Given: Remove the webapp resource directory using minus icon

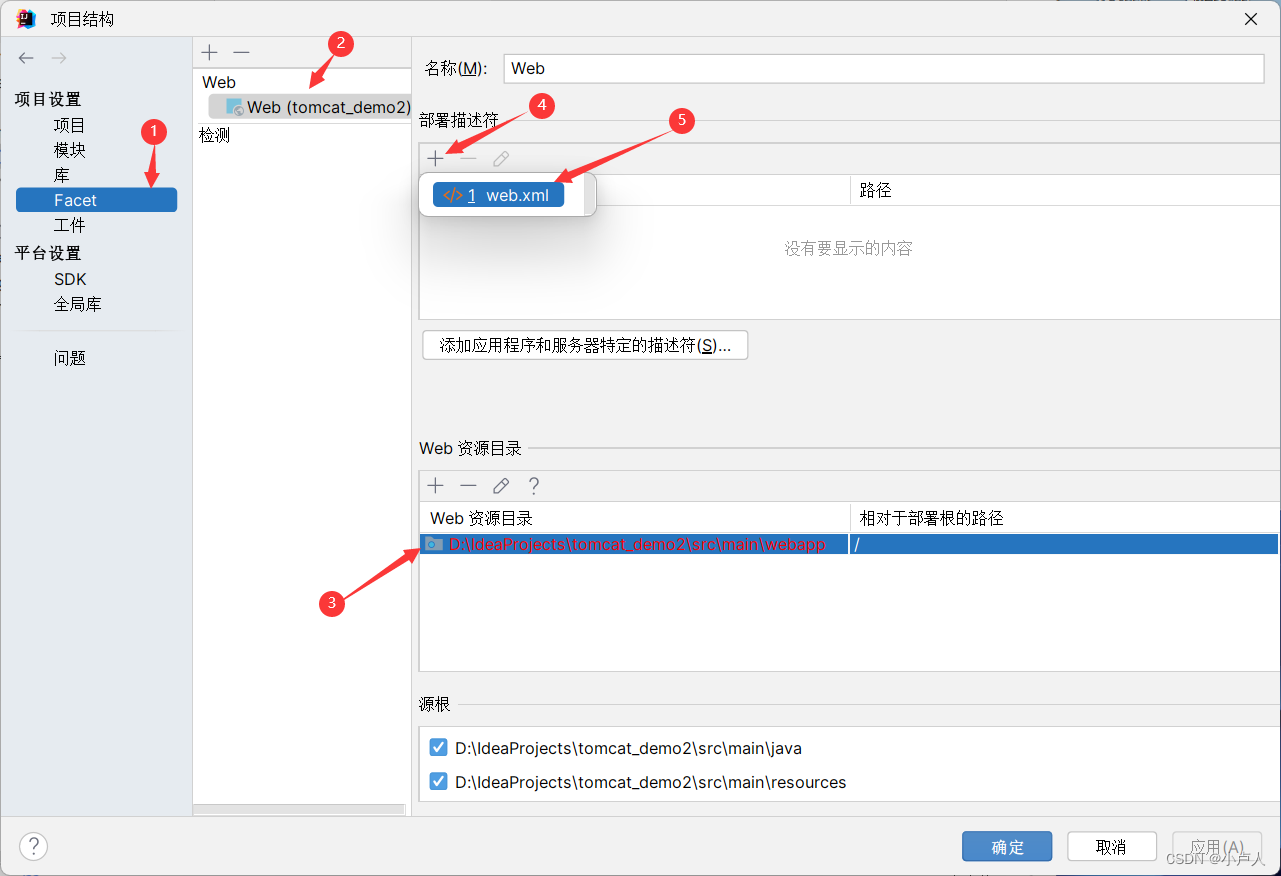Looking at the screenshot, I should (x=467, y=485).
